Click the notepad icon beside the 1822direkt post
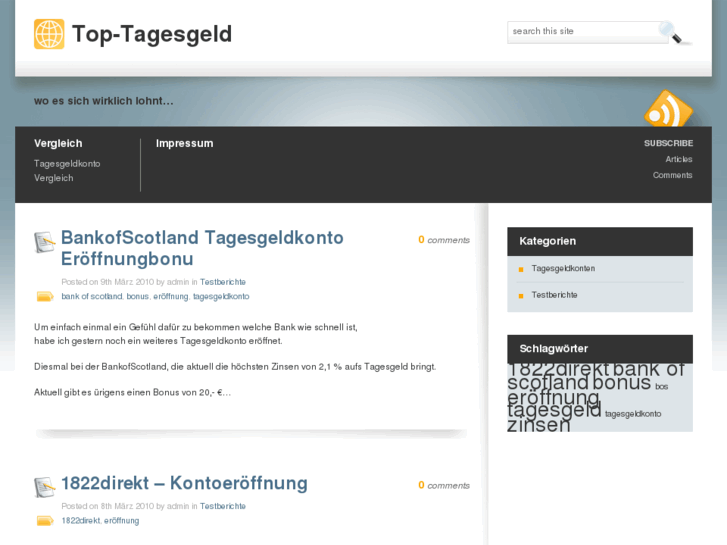 (45, 487)
